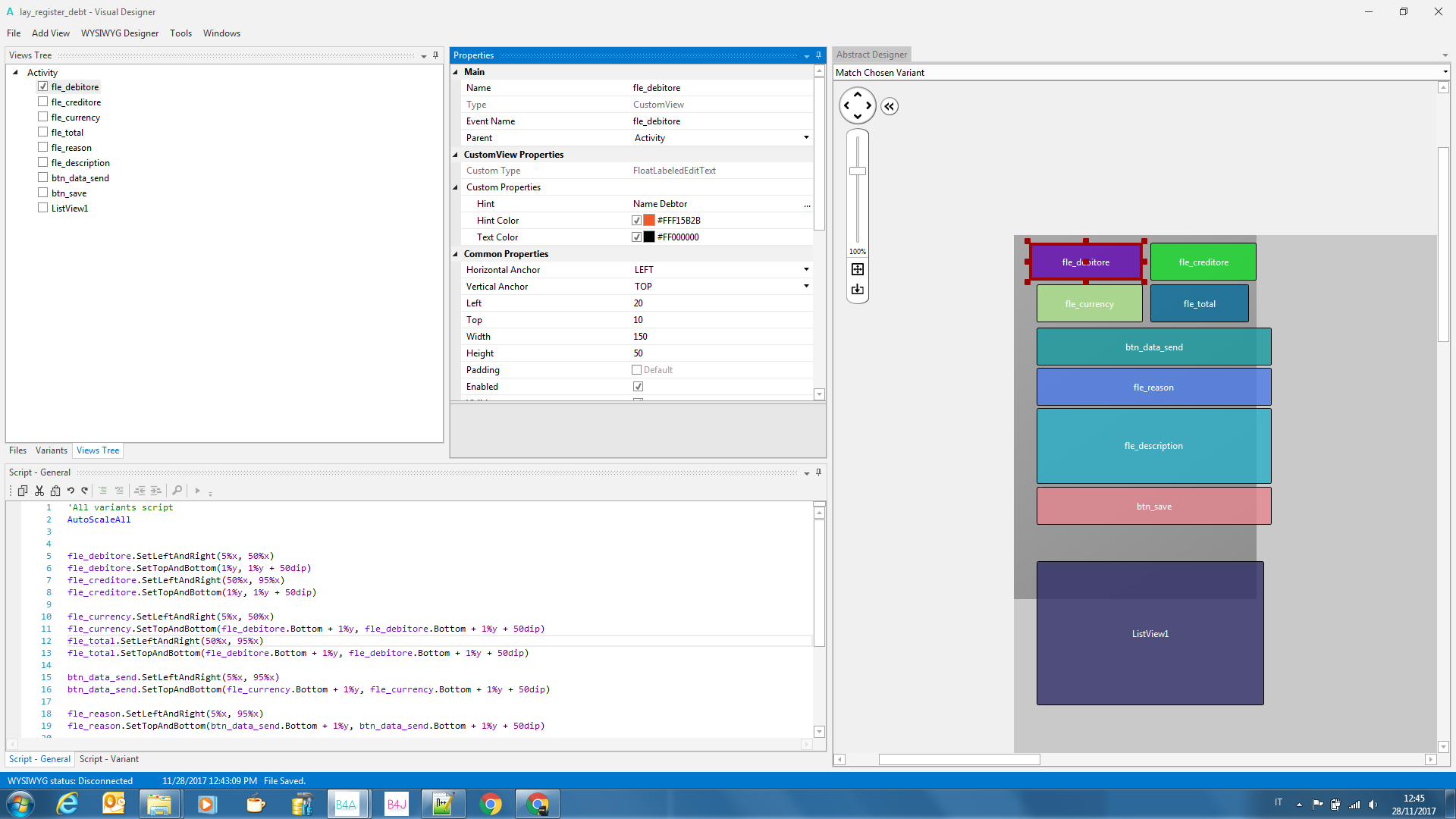This screenshot has width=1456, height=819.
Task: Check the fle_creditore checkbox in Views Tree
Action: click(x=43, y=102)
